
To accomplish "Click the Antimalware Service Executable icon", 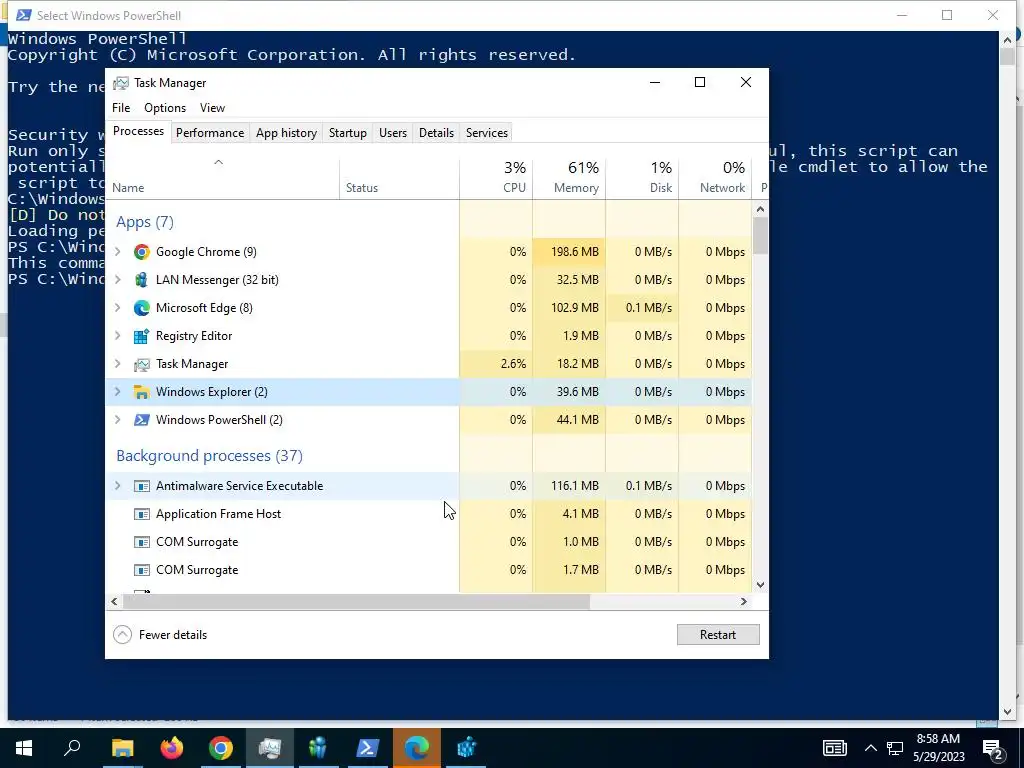I will click(x=142, y=486).
